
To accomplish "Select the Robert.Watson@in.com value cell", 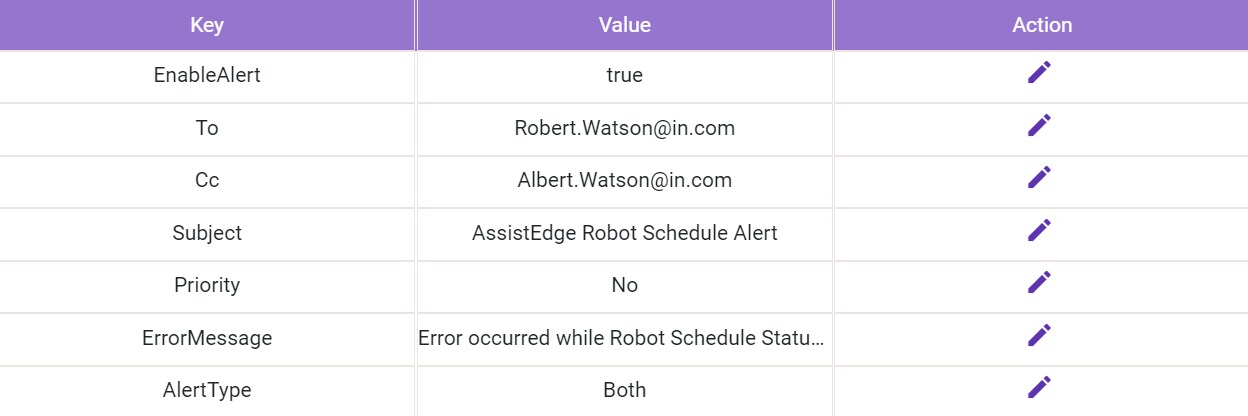I will (x=625, y=128).
